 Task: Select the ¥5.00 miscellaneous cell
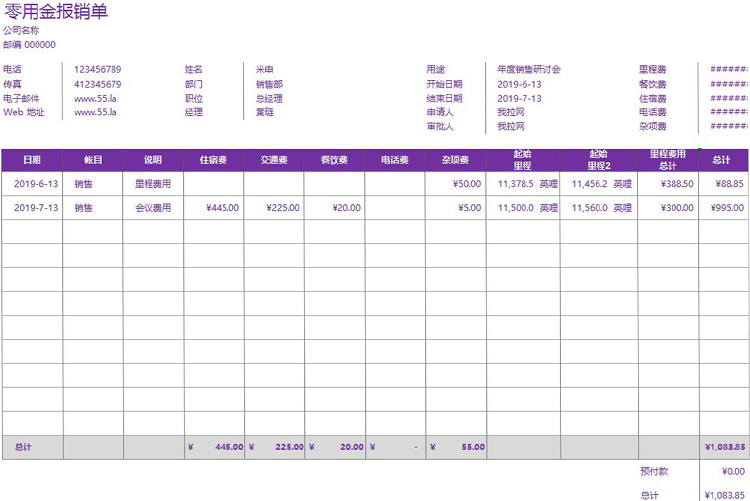pos(455,208)
